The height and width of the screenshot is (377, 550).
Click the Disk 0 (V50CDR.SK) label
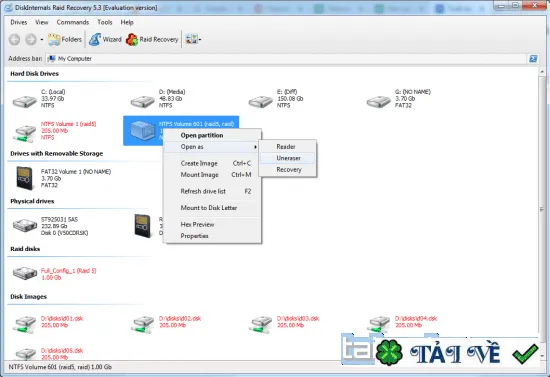65,233
